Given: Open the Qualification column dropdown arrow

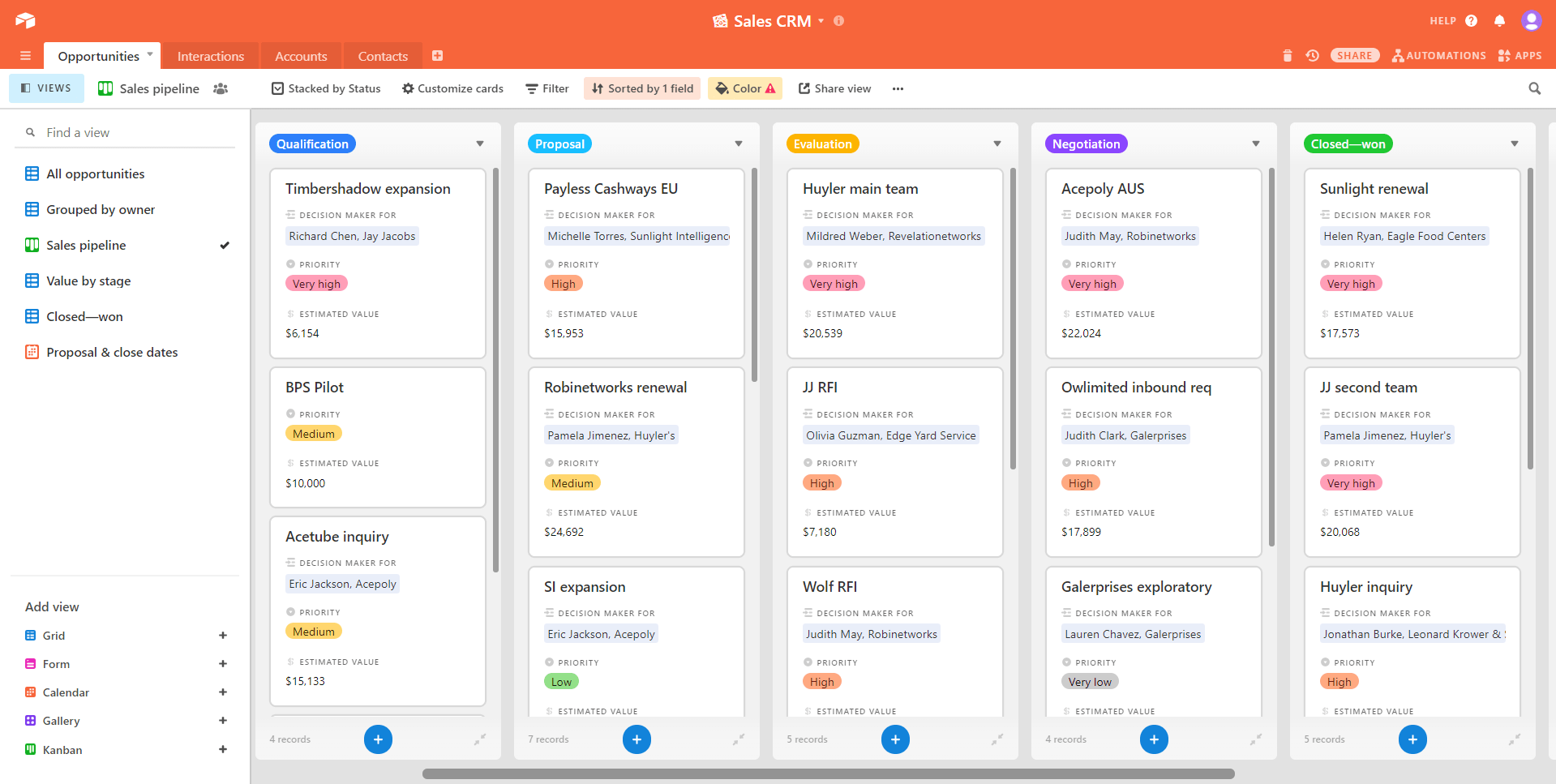Looking at the screenshot, I should (480, 144).
